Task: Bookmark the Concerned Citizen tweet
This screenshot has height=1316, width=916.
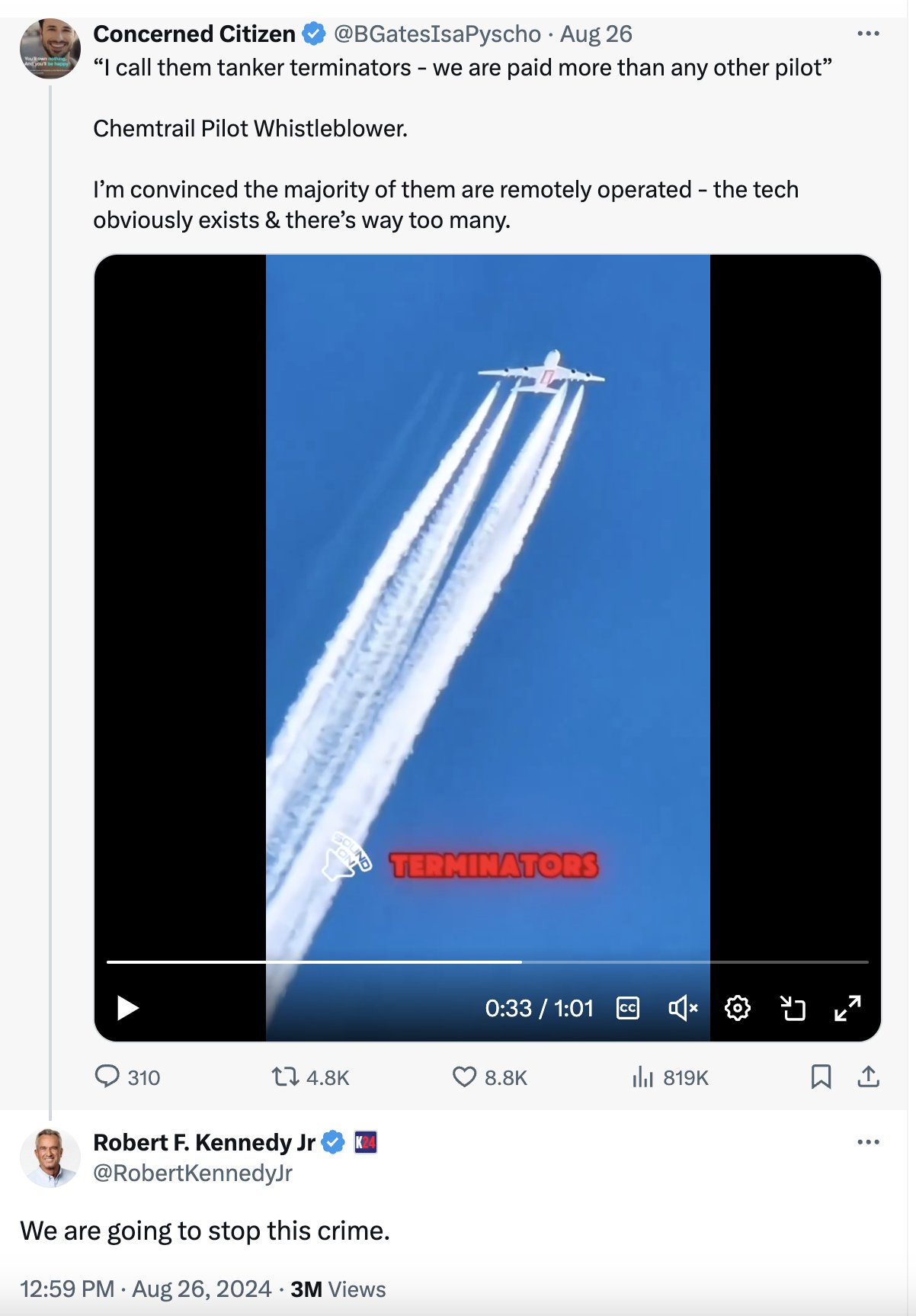Action: [821, 1077]
